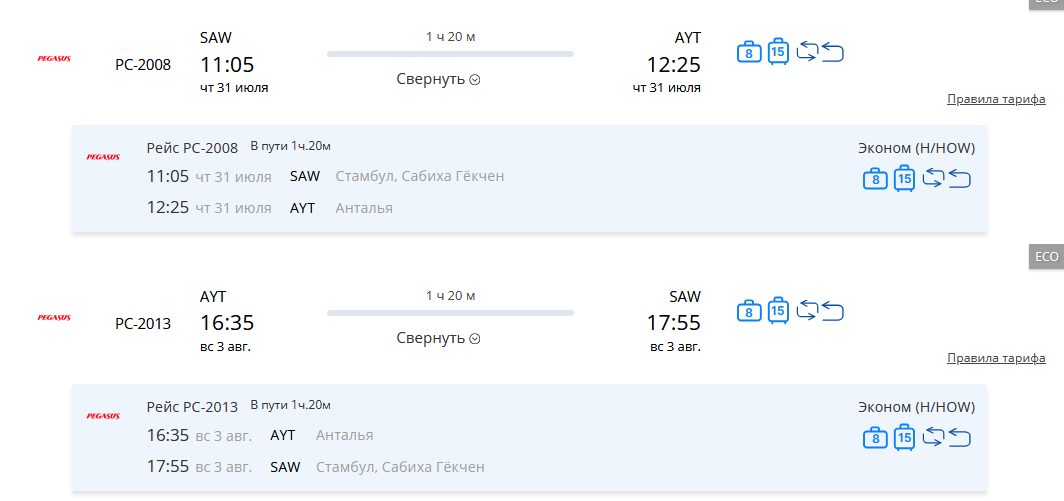
Task: Click the Эконом (H/HOW) label in PC-2008 details
Action: click(917, 149)
